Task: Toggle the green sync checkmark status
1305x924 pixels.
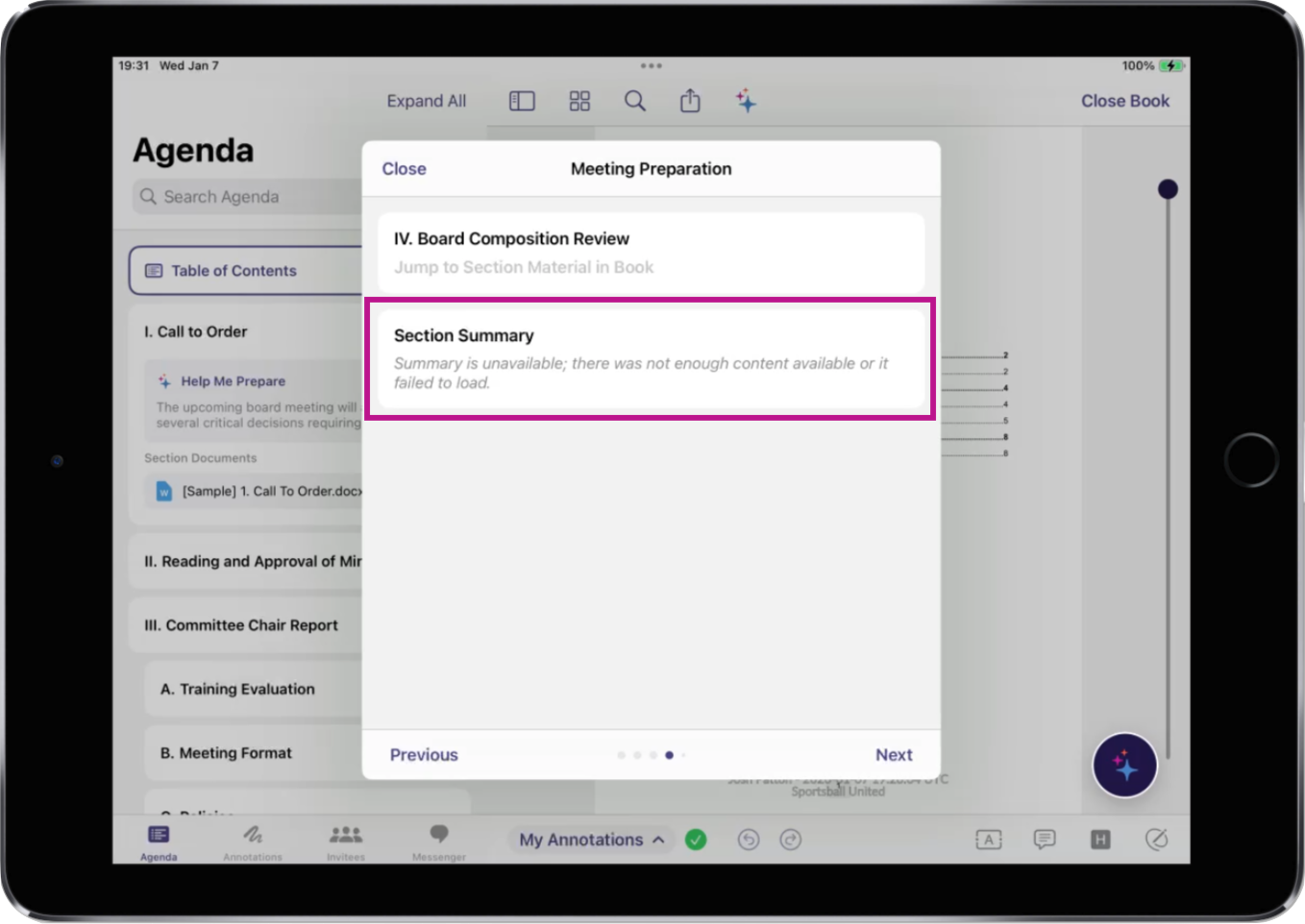Action: pyautogui.click(x=696, y=839)
